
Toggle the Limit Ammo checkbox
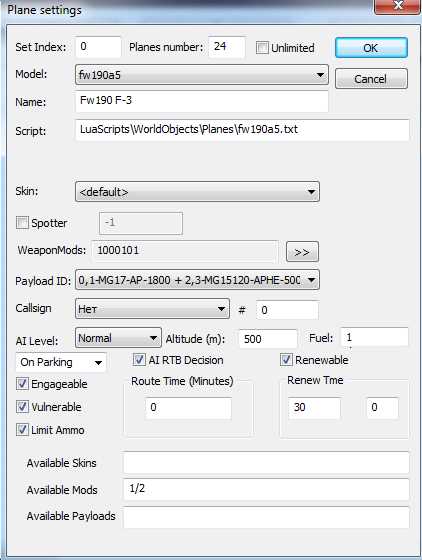pyautogui.click(x=22, y=430)
